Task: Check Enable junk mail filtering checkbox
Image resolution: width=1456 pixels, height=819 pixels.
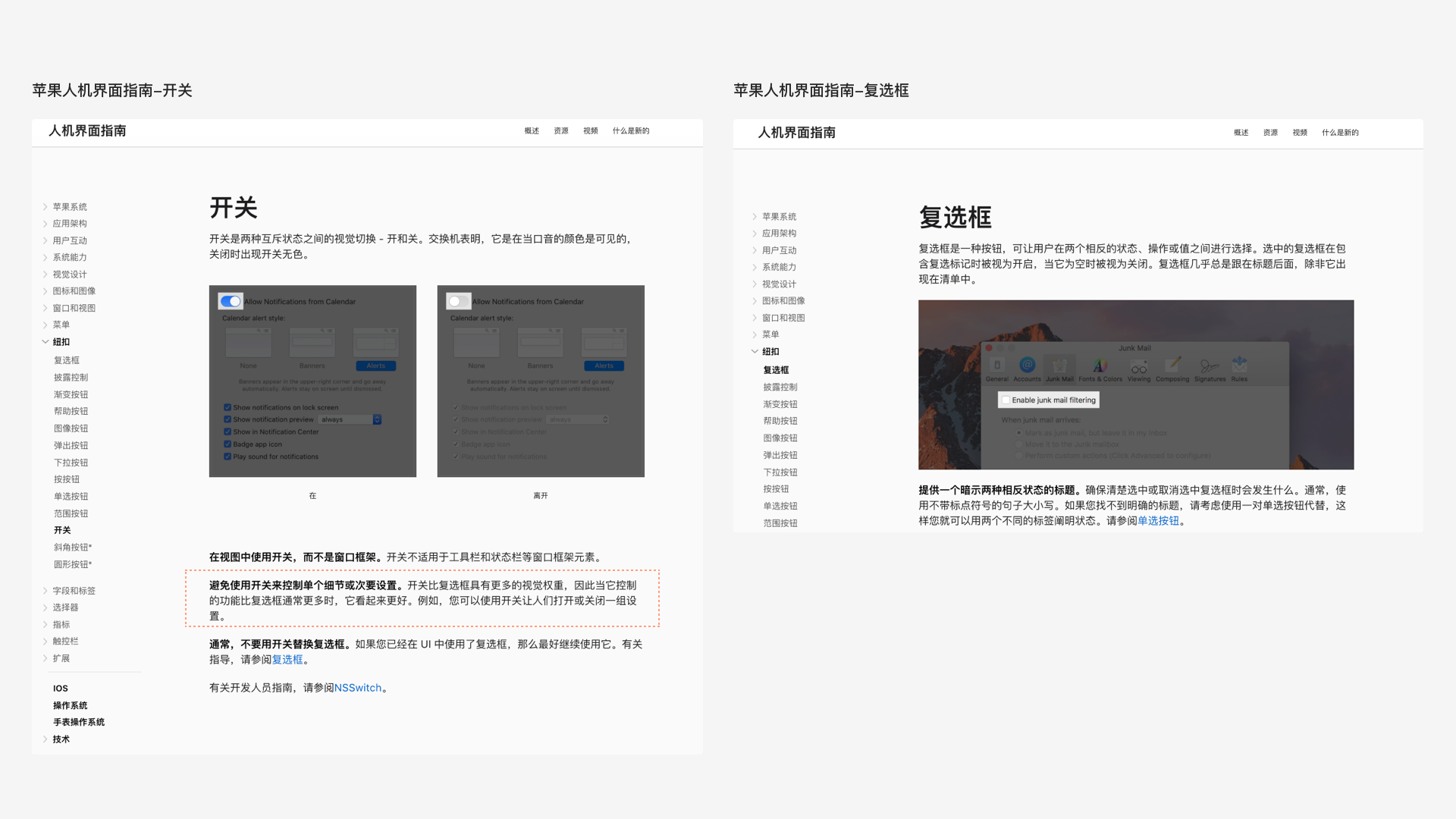Action: 1006,400
